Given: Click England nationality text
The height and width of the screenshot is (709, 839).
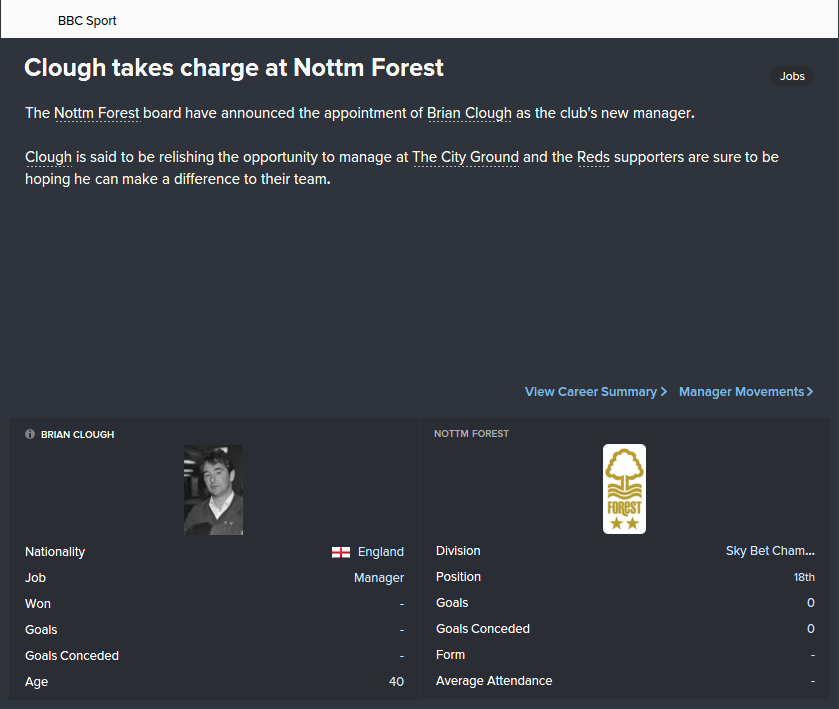Looking at the screenshot, I should [381, 552].
